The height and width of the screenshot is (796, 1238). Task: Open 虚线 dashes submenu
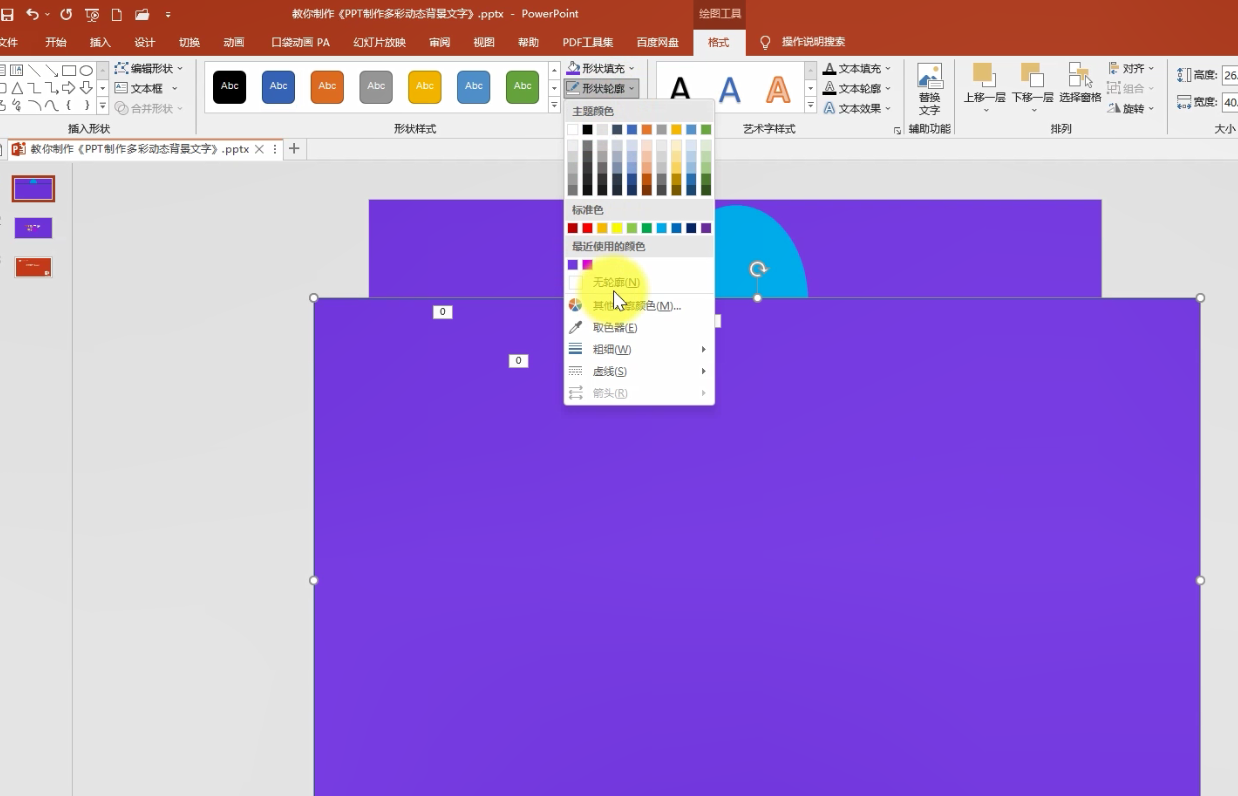(x=639, y=371)
